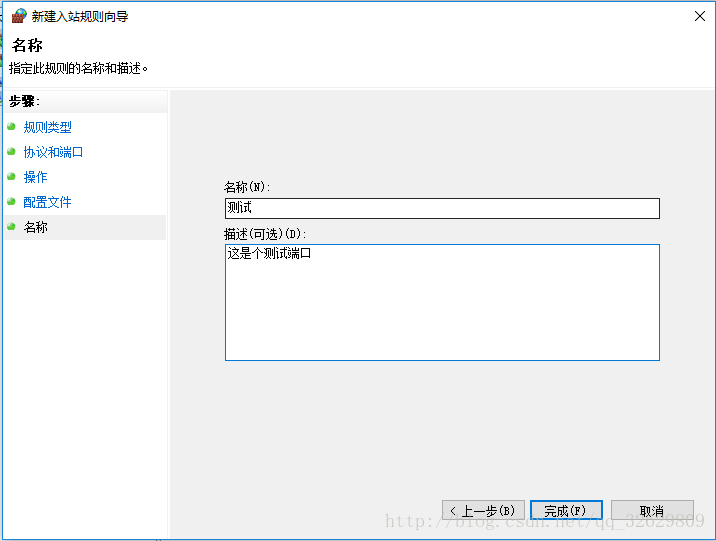Click the 描述(可选)(D): label
Viewport: 716px width, 541px height.
coord(265,234)
